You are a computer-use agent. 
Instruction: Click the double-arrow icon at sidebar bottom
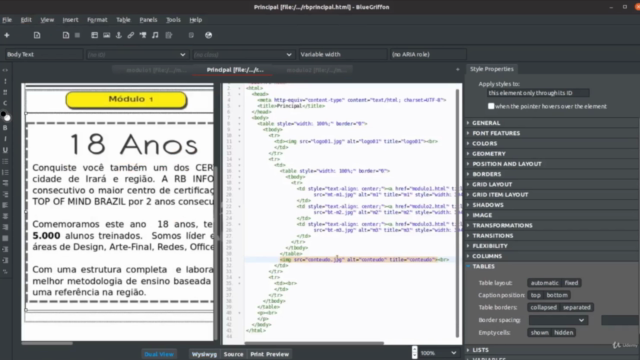tap(5, 271)
